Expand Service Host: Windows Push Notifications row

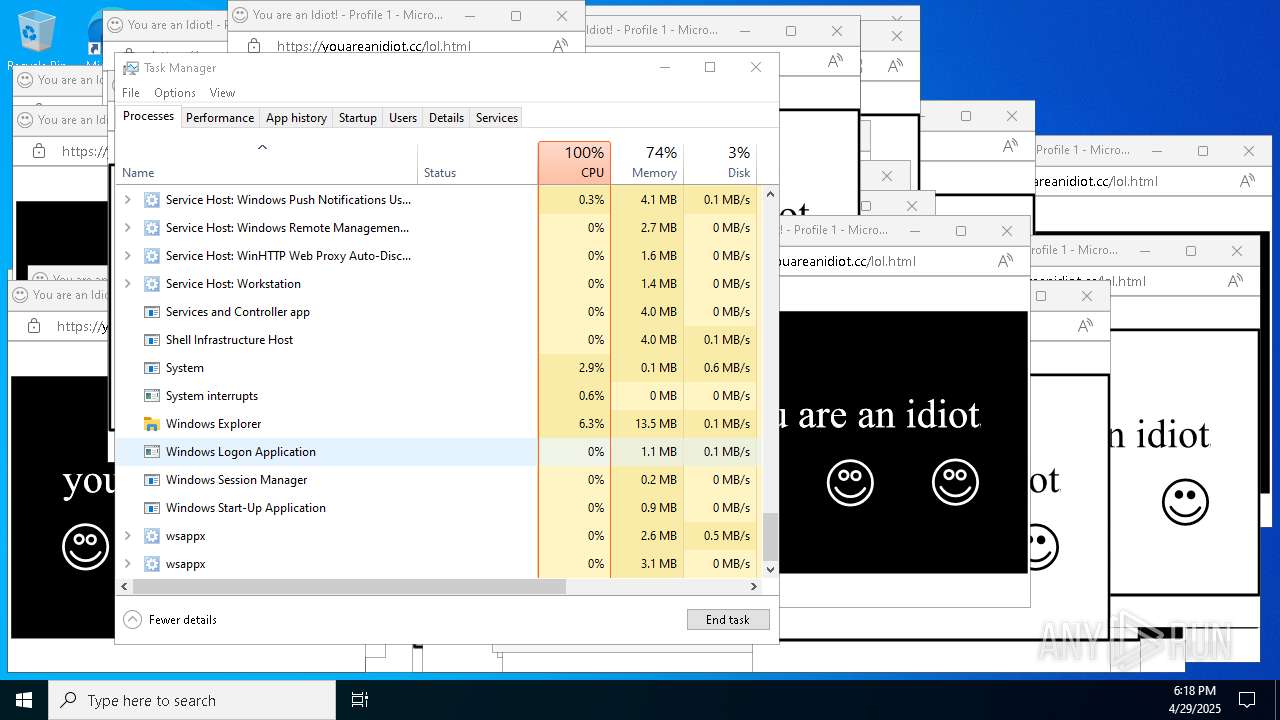127,200
